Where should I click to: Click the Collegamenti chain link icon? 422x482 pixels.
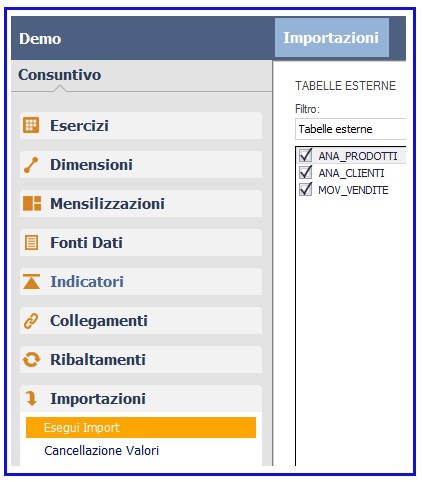31,321
